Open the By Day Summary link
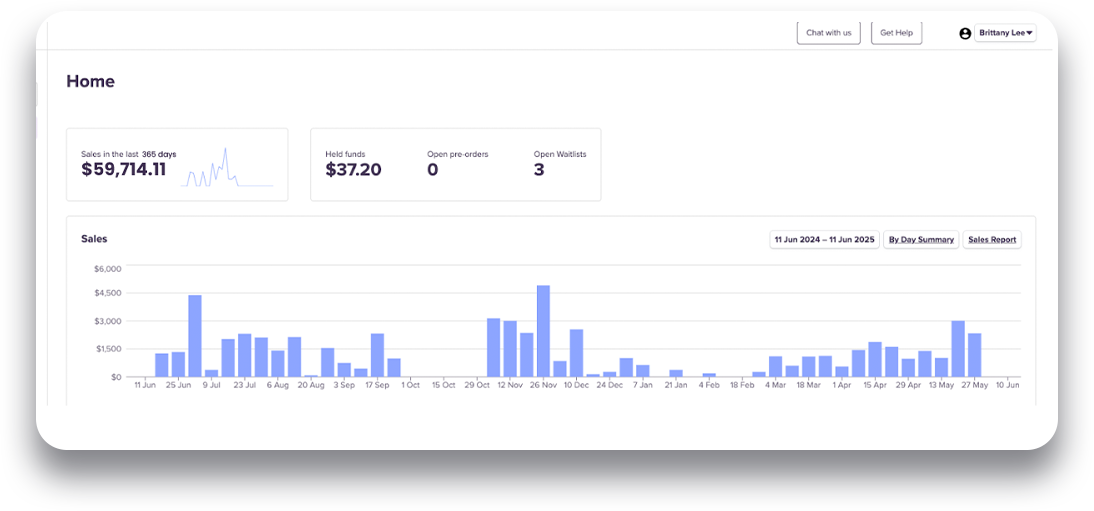Screen dimensions: 1094x511 coord(921,239)
